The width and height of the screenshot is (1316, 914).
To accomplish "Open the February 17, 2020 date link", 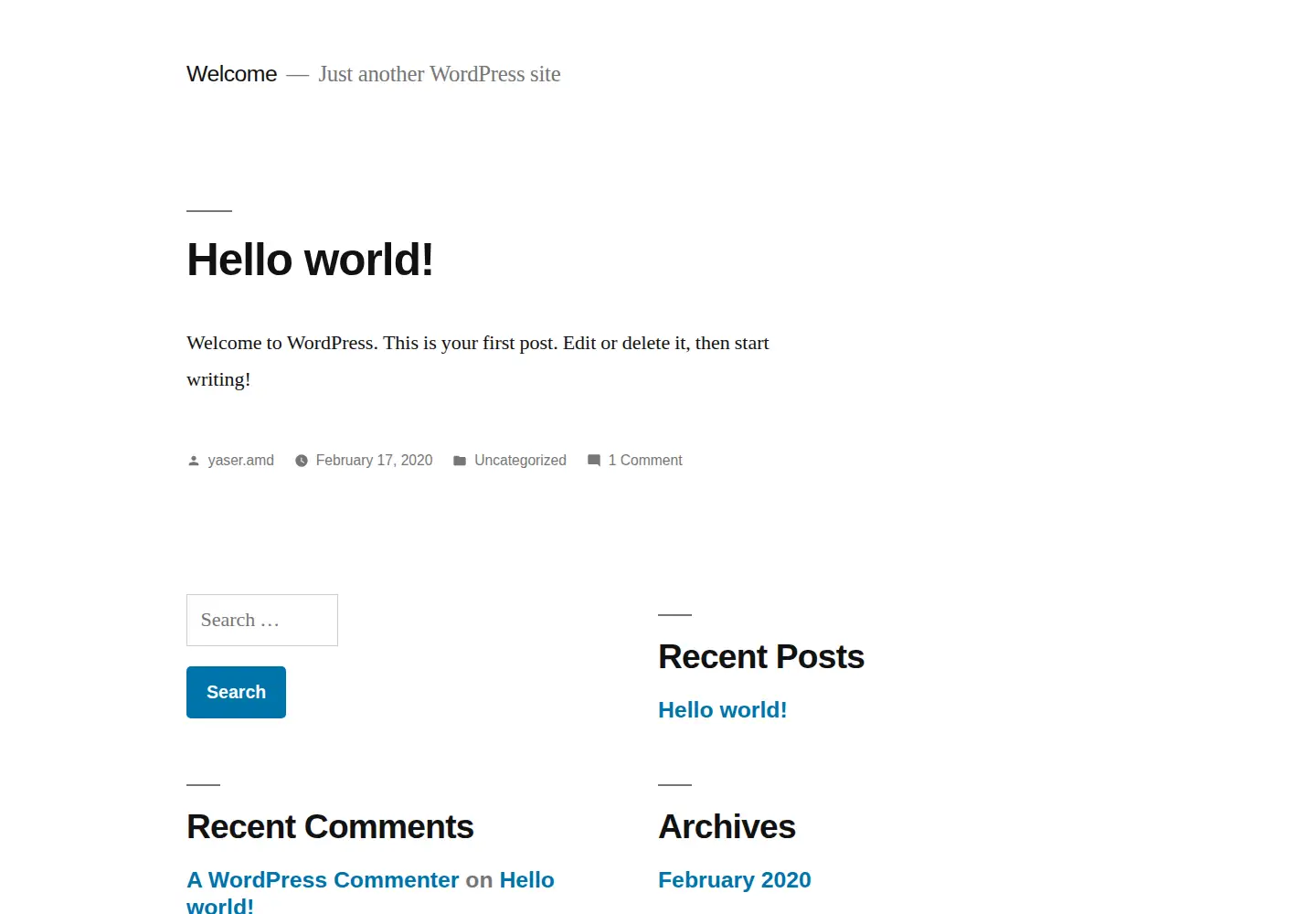I will pos(374,461).
